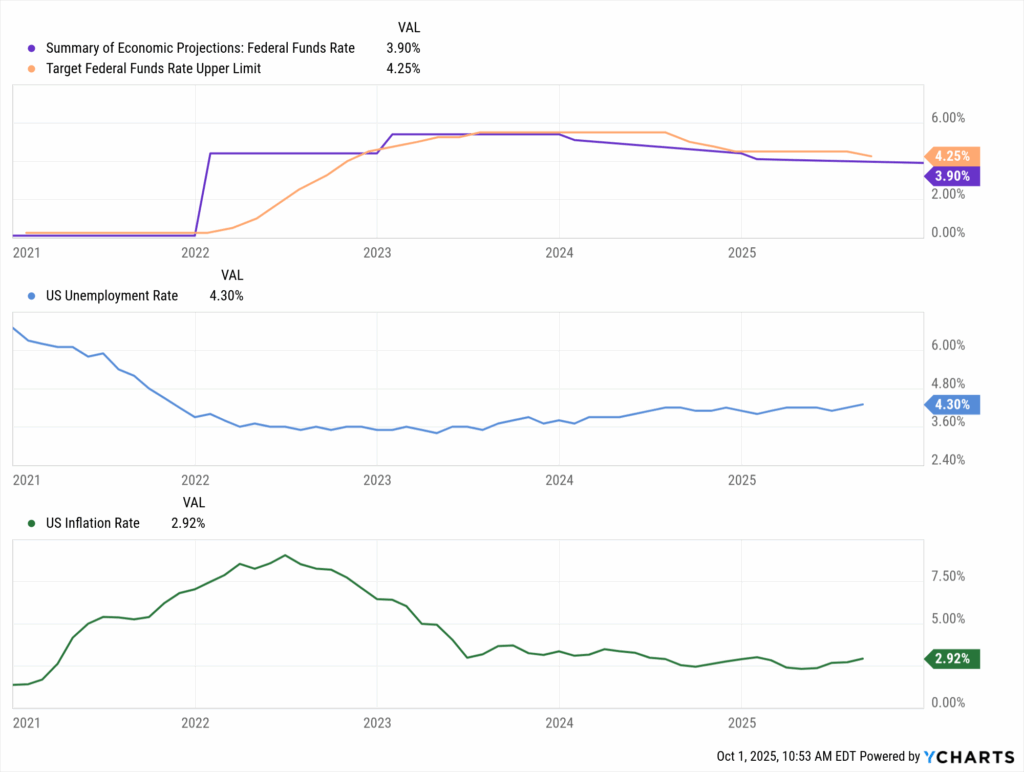Image resolution: width=1024 pixels, height=772 pixels.
Task: Click the 7.50% inflation y-axis label
Action: (x=950, y=577)
